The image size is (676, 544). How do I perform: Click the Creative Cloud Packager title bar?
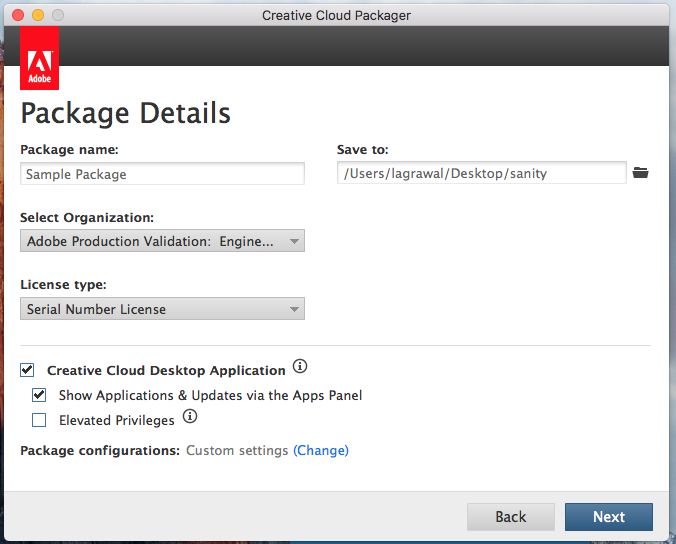click(x=336, y=15)
